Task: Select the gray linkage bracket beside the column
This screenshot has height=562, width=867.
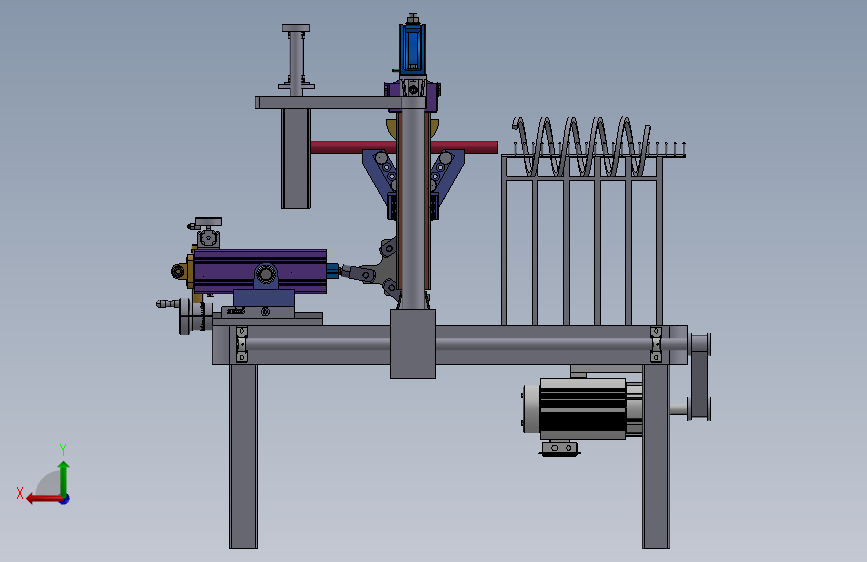Action: click(382, 268)
